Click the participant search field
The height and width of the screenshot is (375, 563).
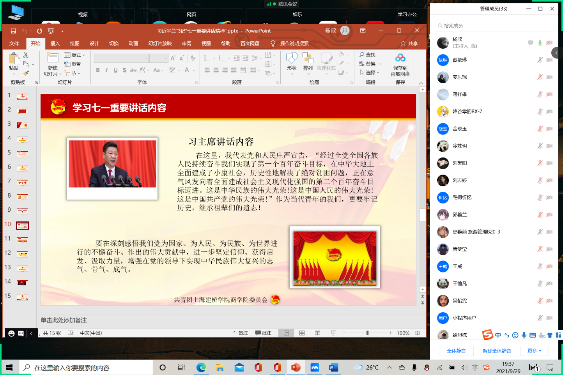493,26
